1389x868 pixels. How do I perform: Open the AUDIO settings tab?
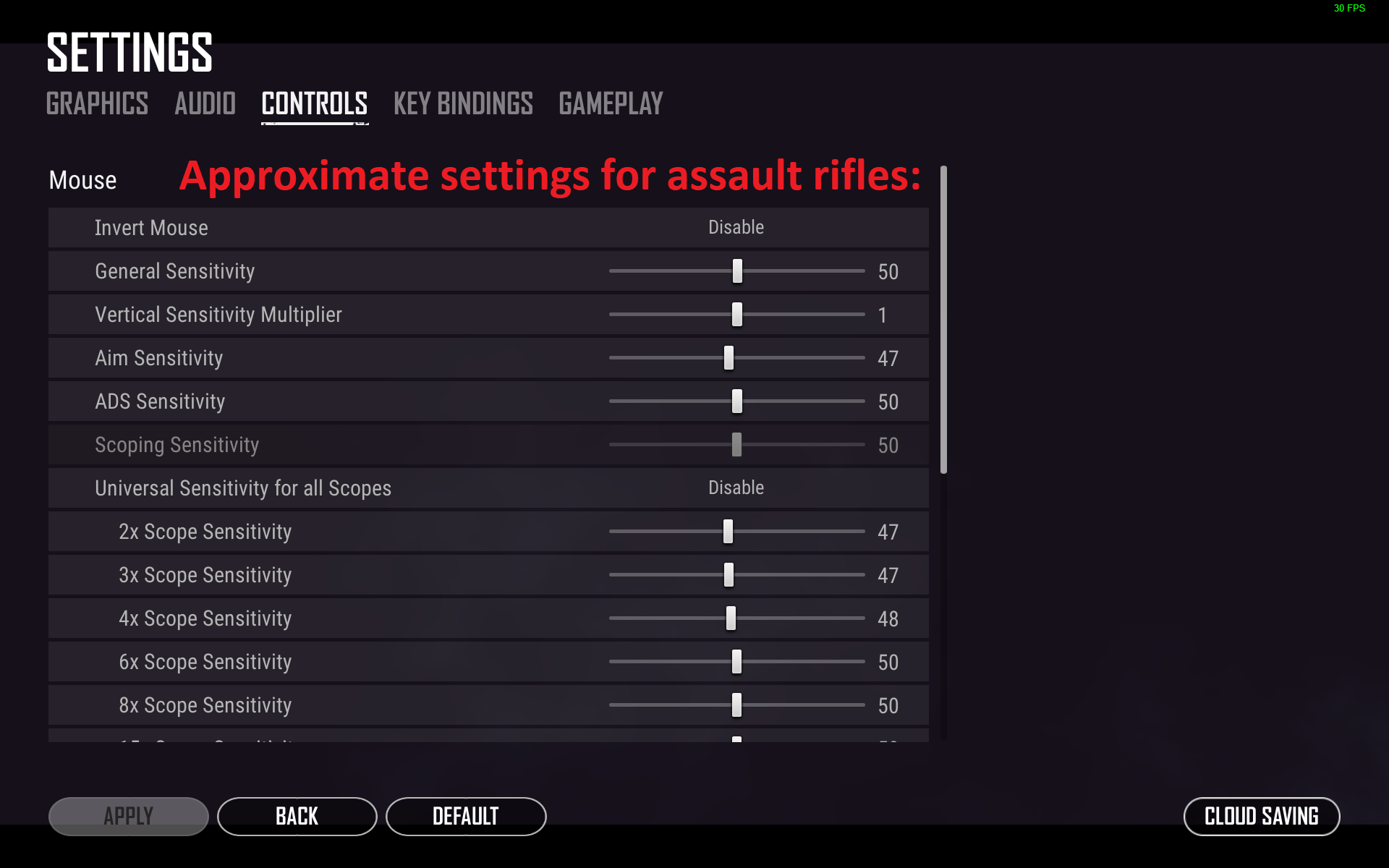coord(204,102)
